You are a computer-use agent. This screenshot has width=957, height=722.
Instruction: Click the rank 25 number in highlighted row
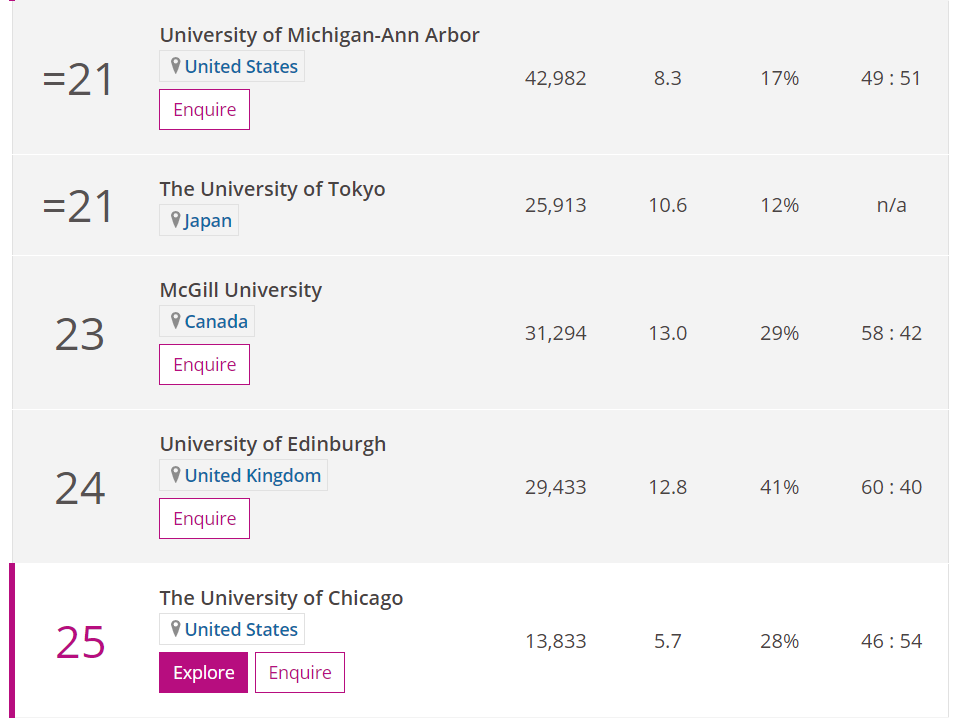[x=80, y=642]
